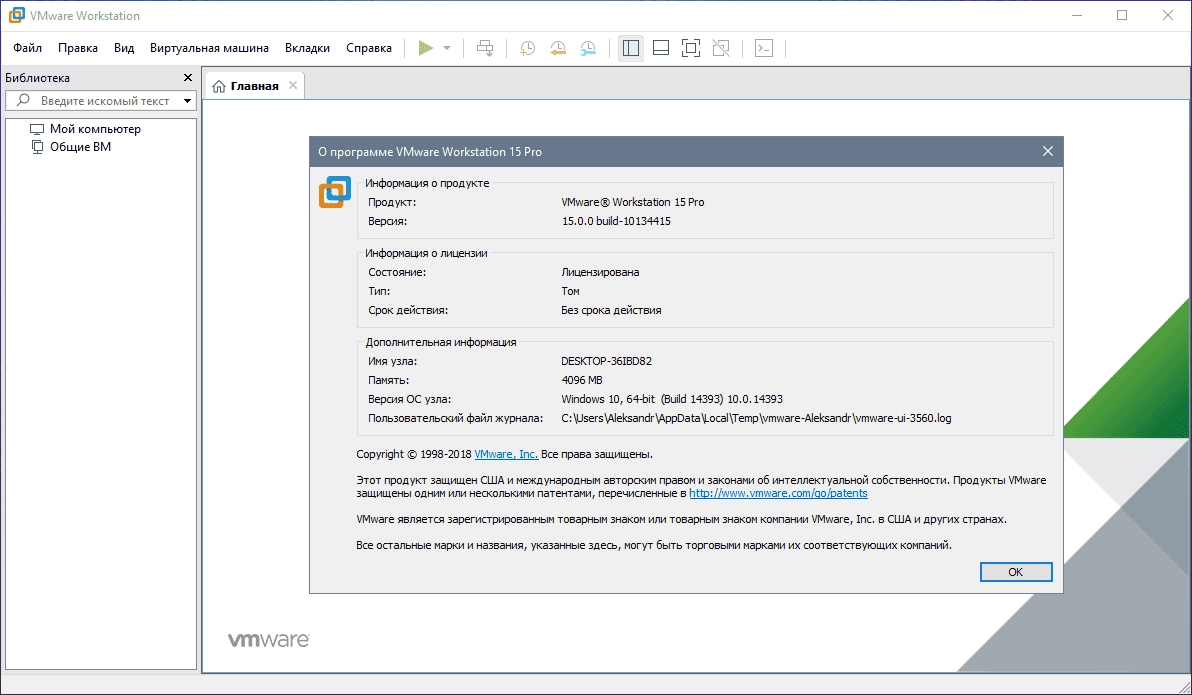Open the Вид menu

(124, 48)
